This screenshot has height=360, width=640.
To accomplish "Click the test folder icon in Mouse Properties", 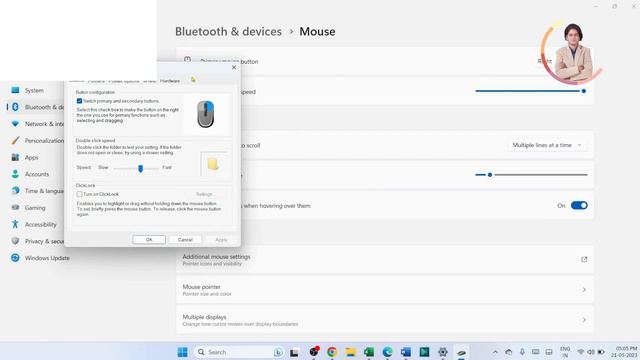I will 213,164.
